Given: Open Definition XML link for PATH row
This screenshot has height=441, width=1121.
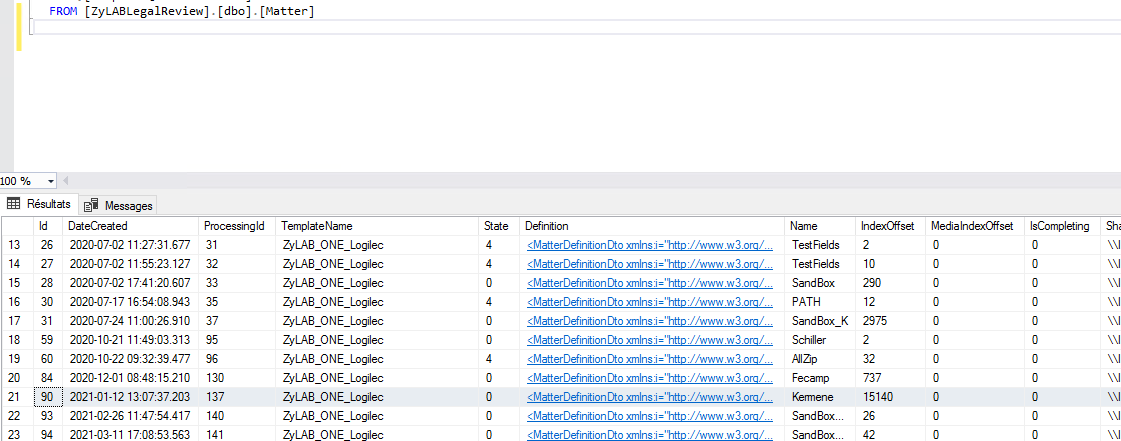Looking at the screenshot, I should point(650,302).
